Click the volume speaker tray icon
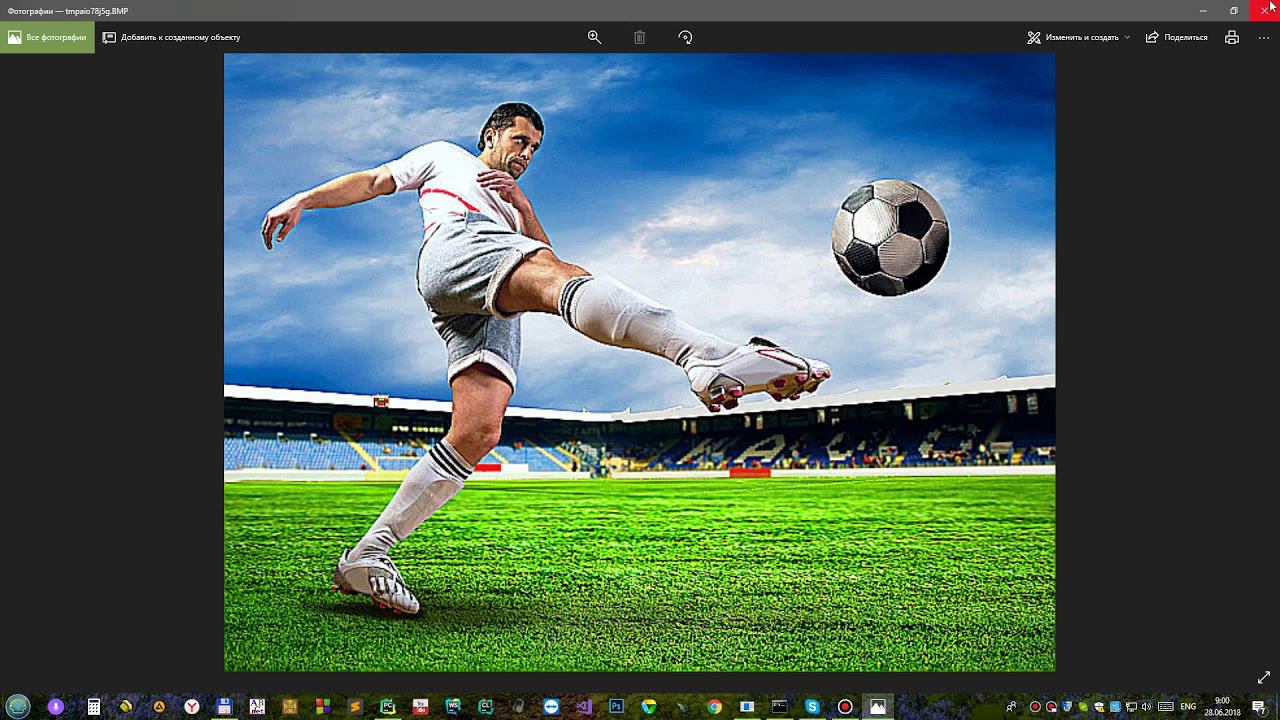Image resolution: width=1280 pixels, height=720 pixels. pyautogui.click(x=1147, y=707)
